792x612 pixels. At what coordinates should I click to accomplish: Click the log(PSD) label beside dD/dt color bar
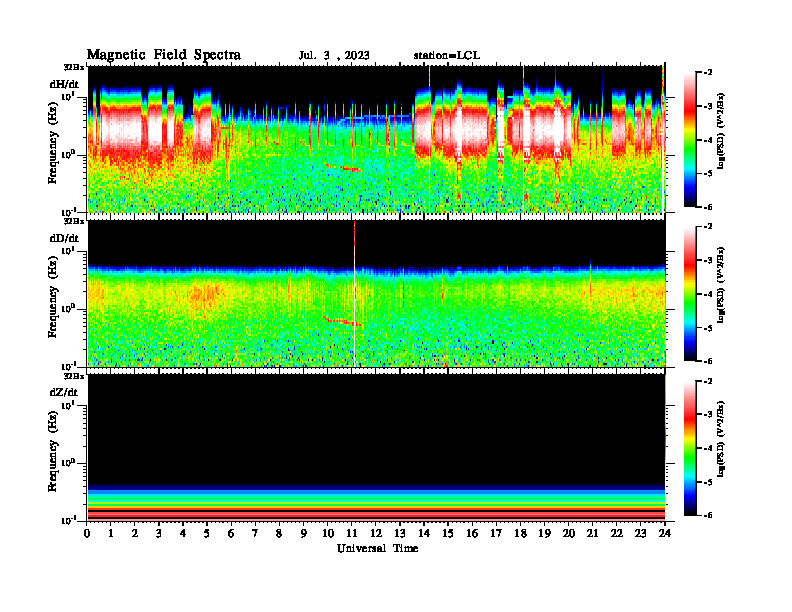(x=721, y=285)
